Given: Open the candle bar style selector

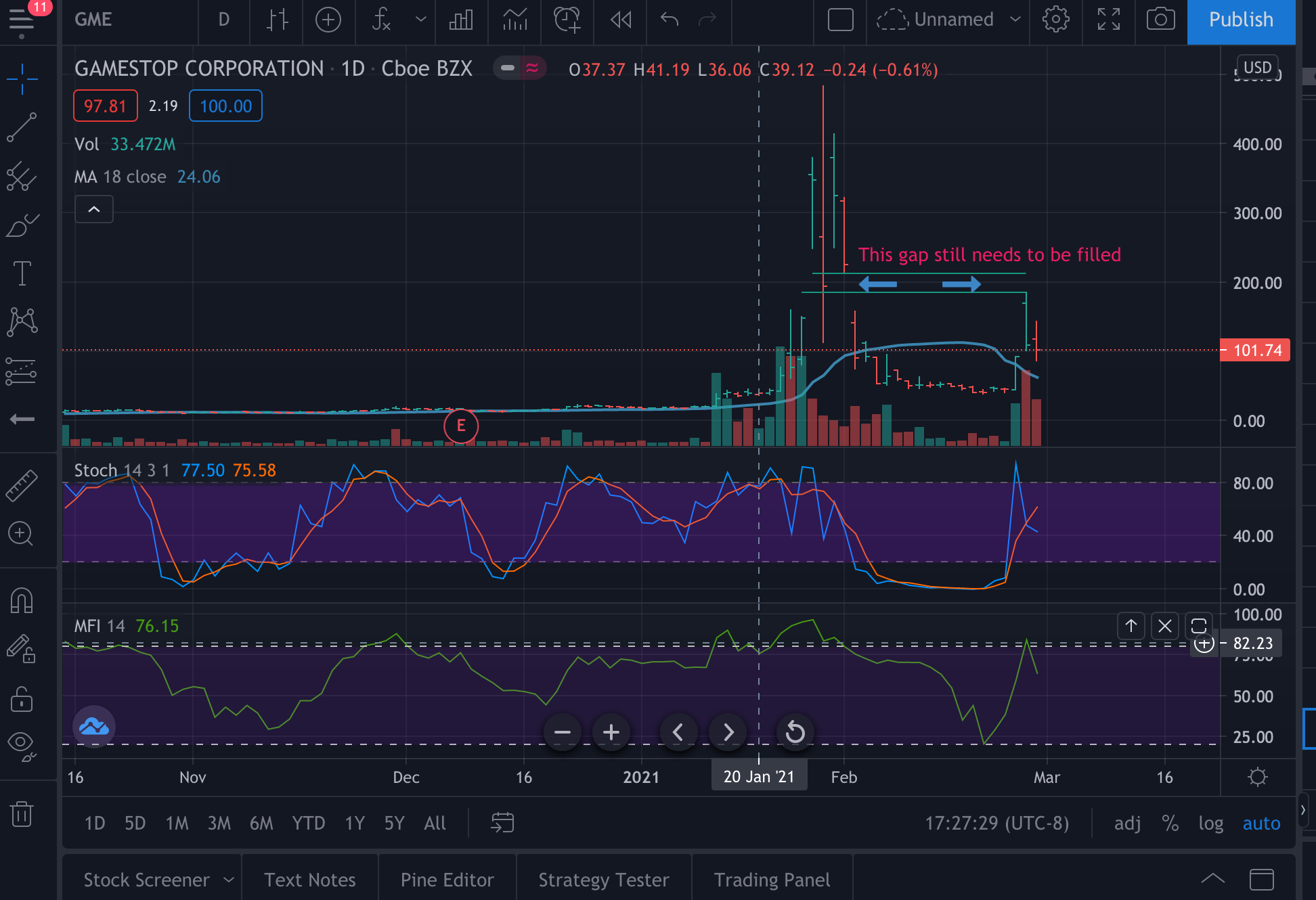Looking at the screenshot, I should 277,20.
